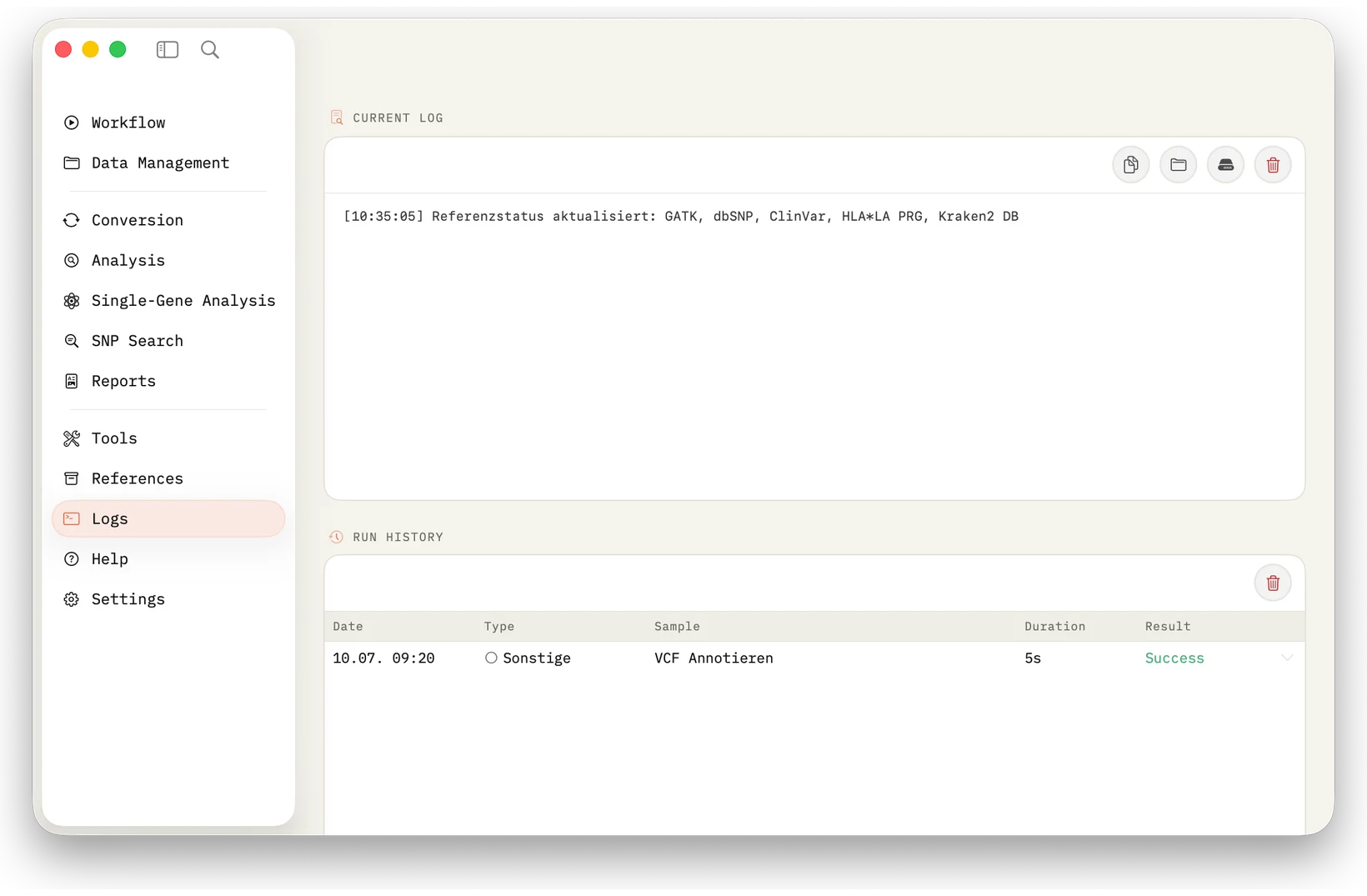Sort by the Sample column header

[677, 626]
